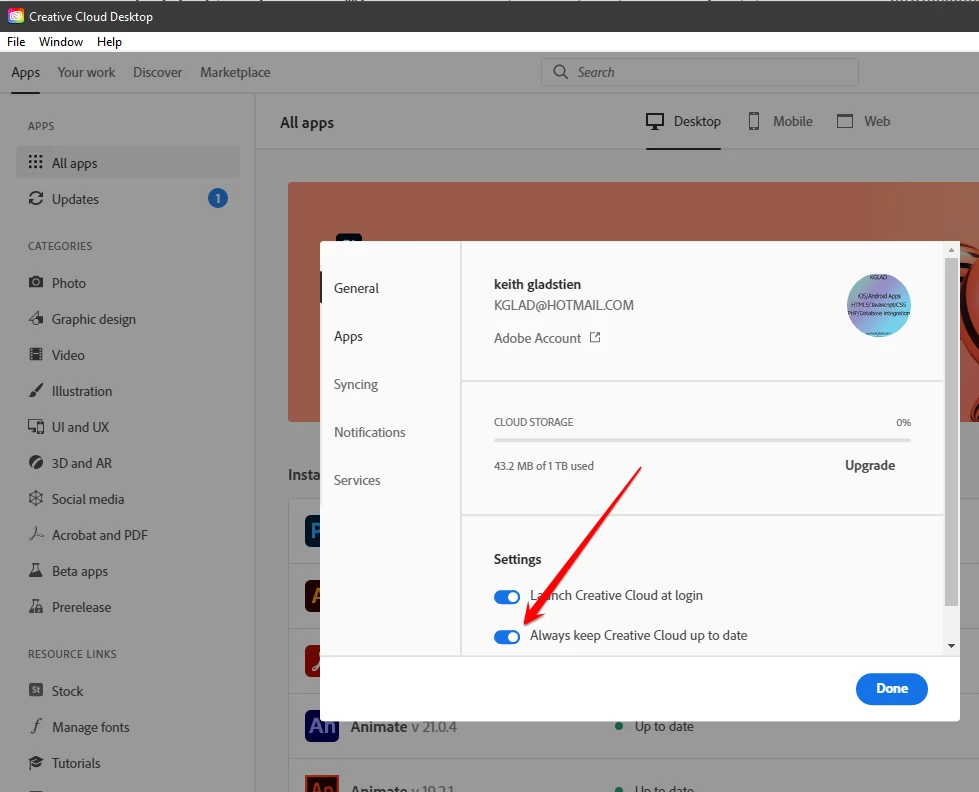Image resolution: width=979 pixels, height=792 pixels.
Task: Click the Social media icon
Action: pyautogui.click(x=36, y=498)
